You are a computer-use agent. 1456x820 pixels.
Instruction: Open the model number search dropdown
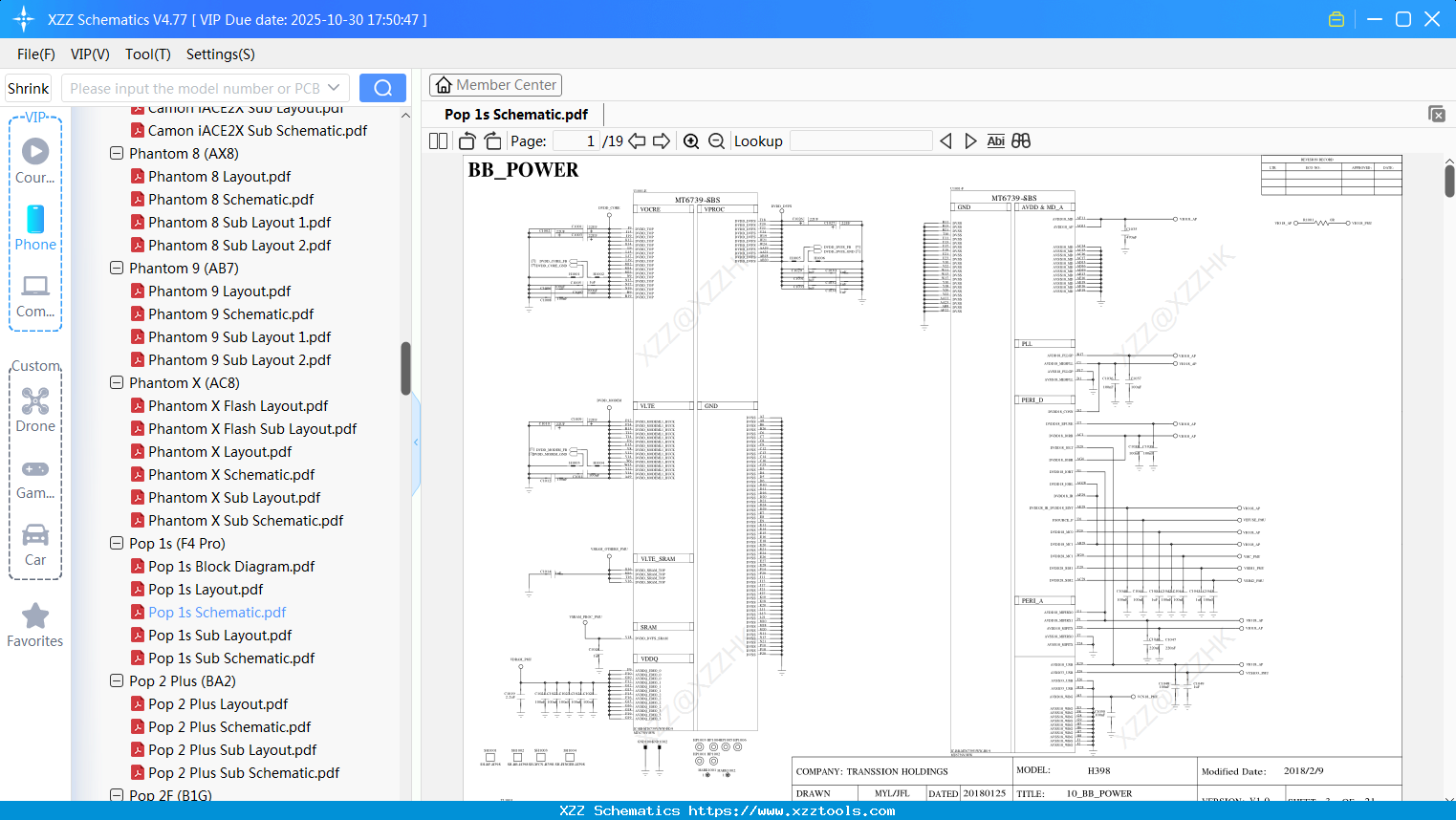tap(334, 87)
